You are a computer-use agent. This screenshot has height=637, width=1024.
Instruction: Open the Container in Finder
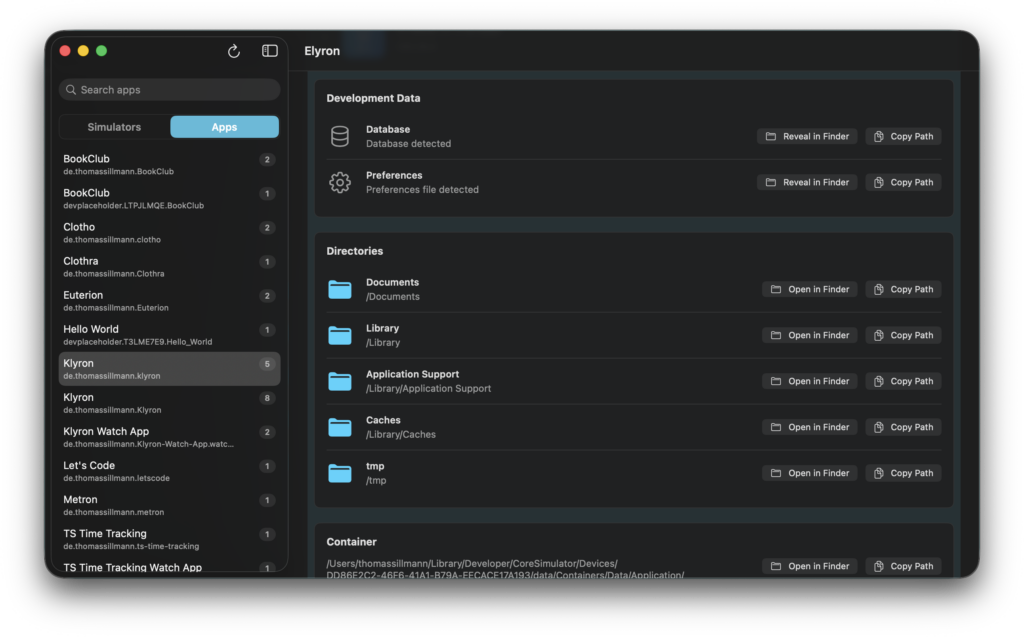pos(809,566)
